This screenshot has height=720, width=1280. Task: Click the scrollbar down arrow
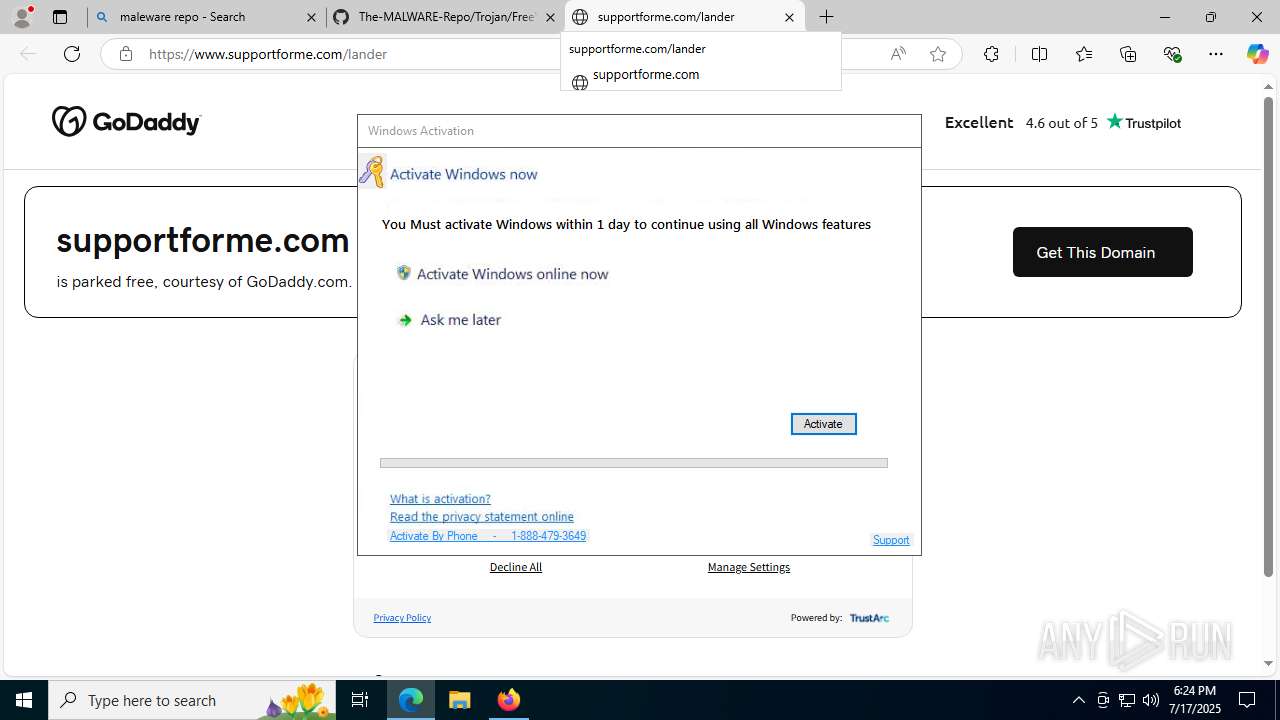(1268, 663)
